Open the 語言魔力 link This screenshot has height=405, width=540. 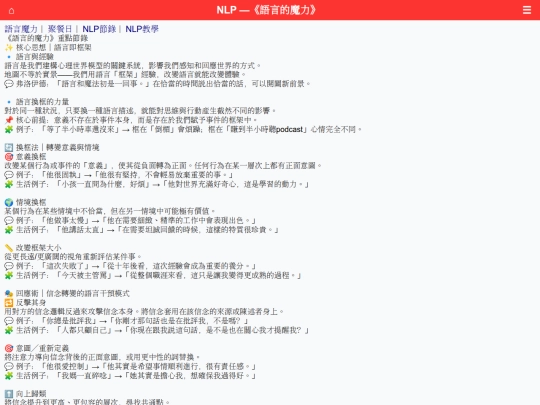coord(21,29)
